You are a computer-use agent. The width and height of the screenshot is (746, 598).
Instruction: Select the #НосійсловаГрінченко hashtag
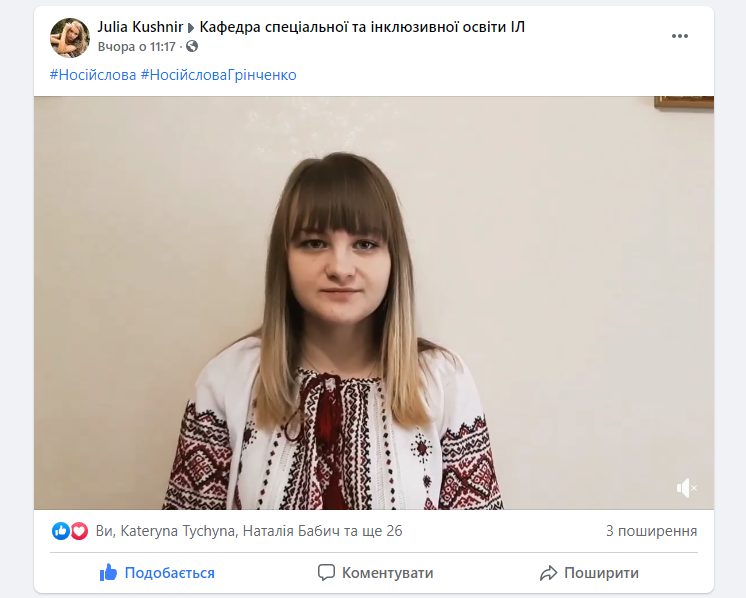pyautogui.click(x=218, y=75)
